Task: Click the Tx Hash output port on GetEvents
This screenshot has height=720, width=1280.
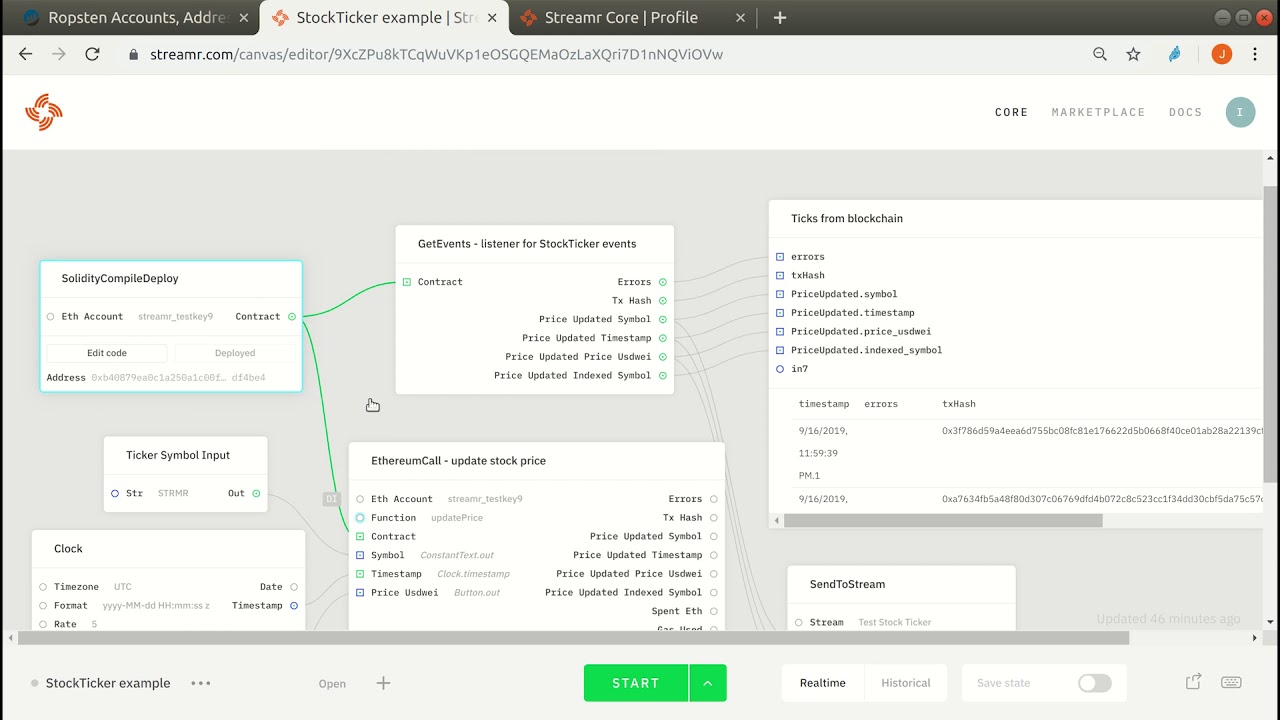Action: 663,301
